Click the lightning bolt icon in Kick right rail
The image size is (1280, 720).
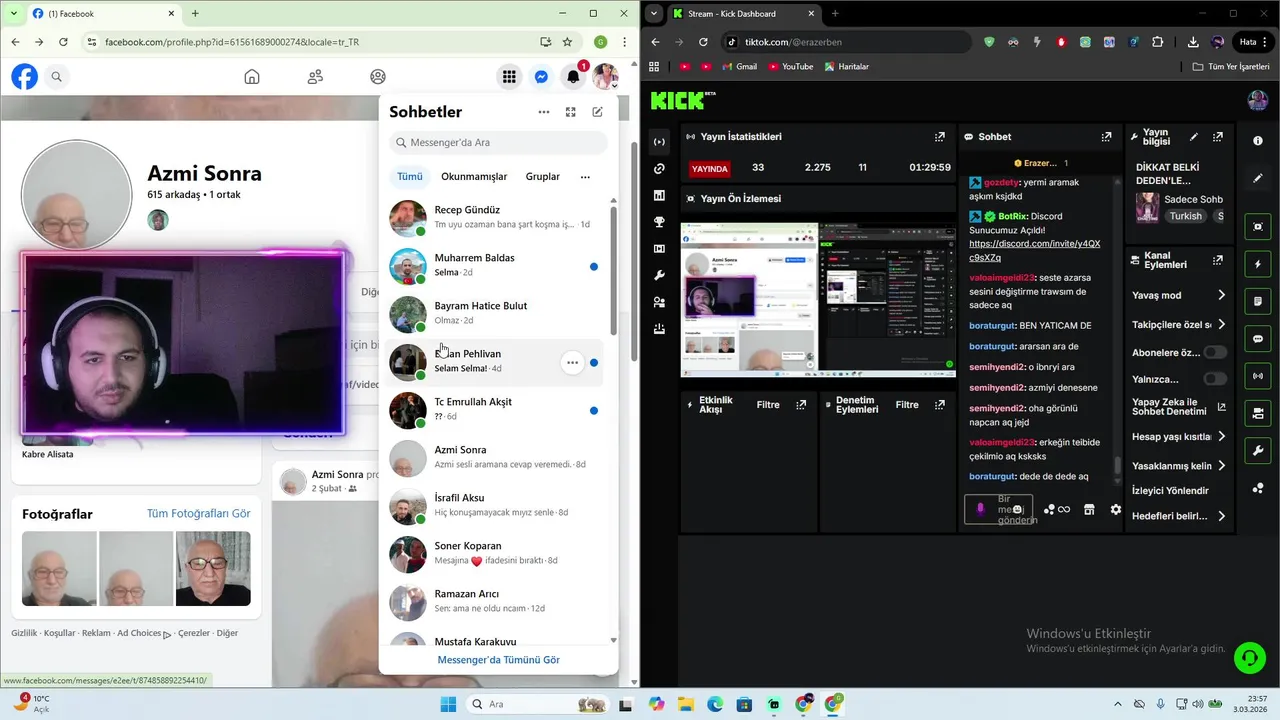point(1258,264)
